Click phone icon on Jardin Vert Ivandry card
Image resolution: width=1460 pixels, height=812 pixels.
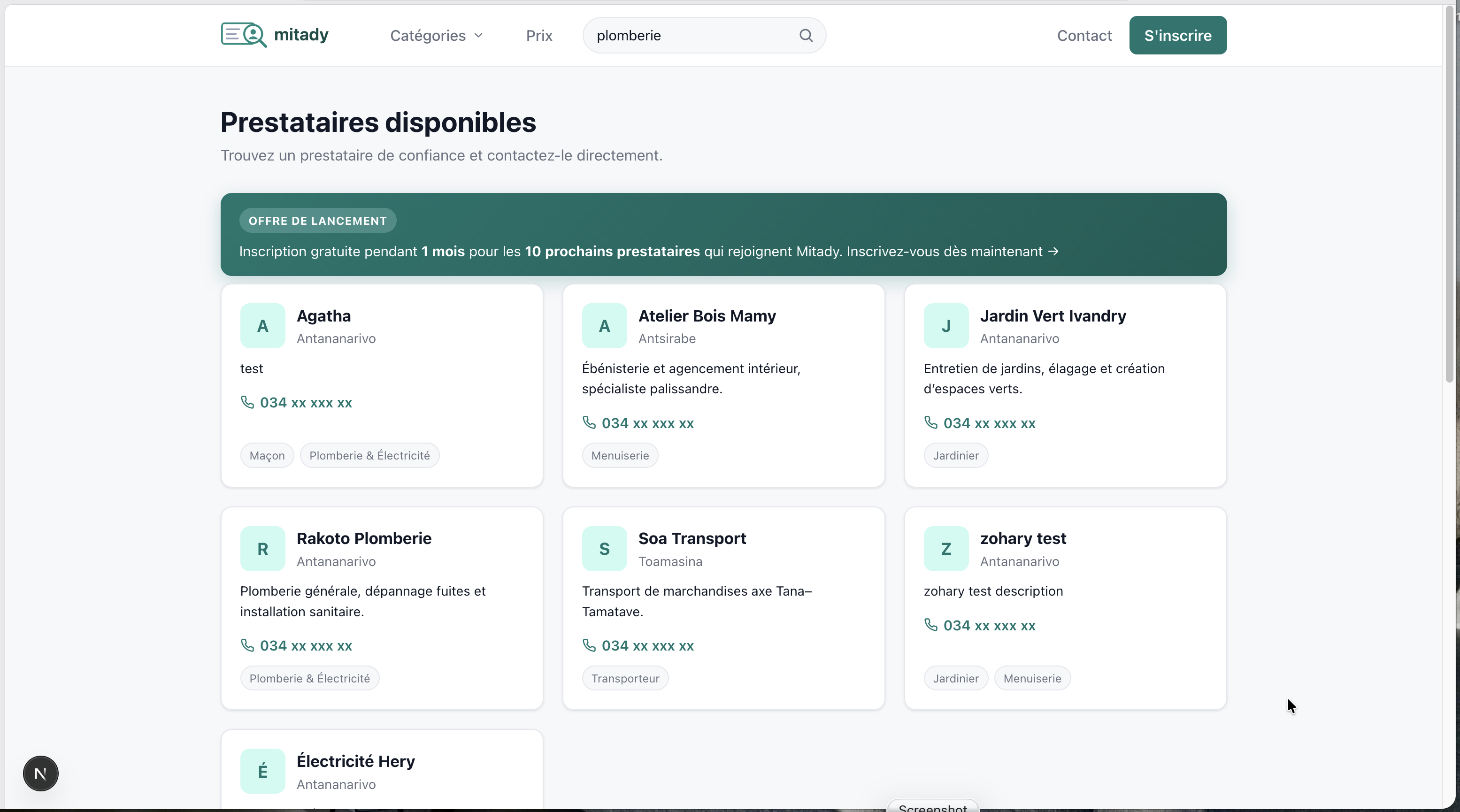click(930, 422)
